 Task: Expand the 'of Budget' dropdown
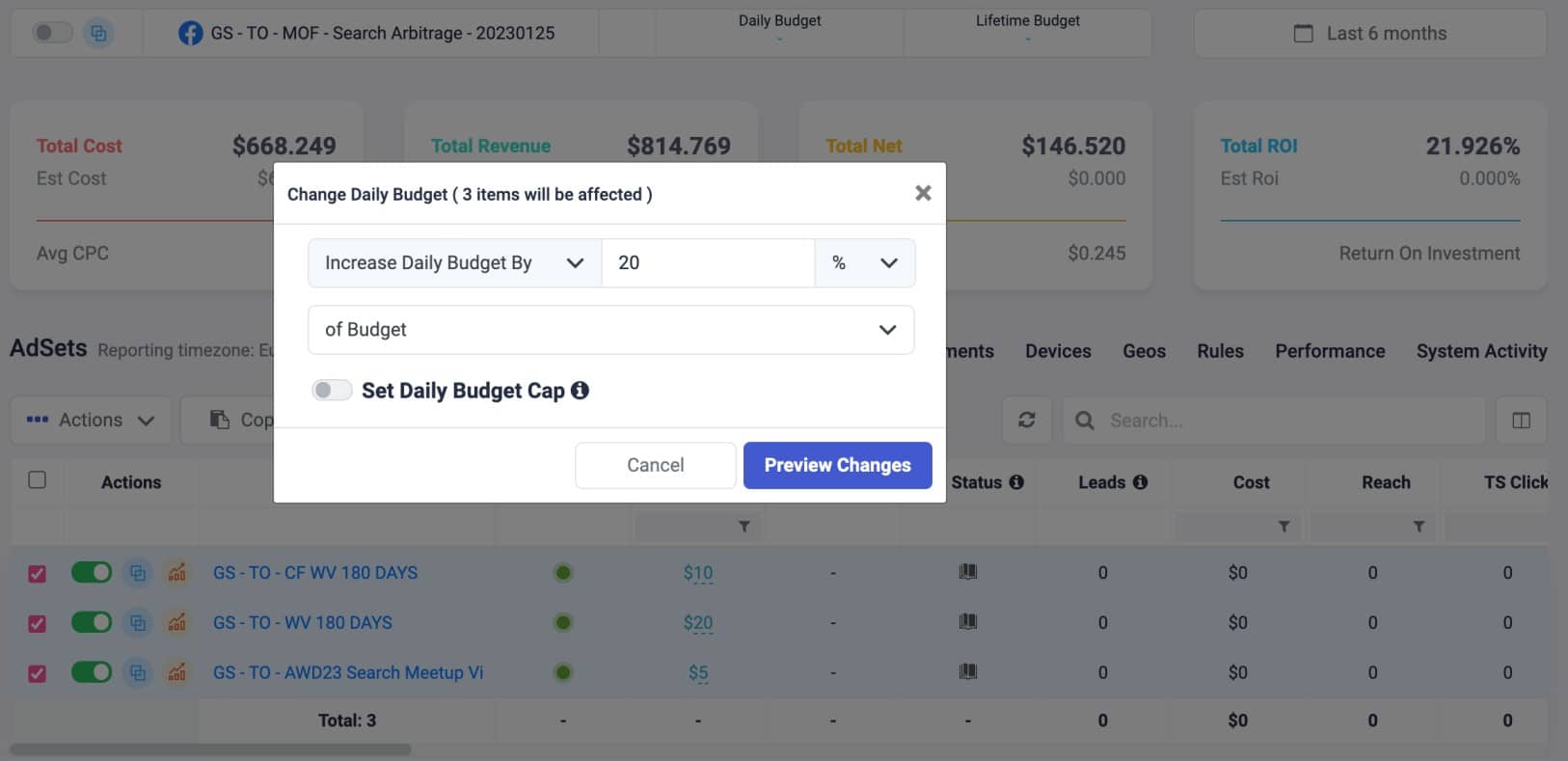point(610,330)
